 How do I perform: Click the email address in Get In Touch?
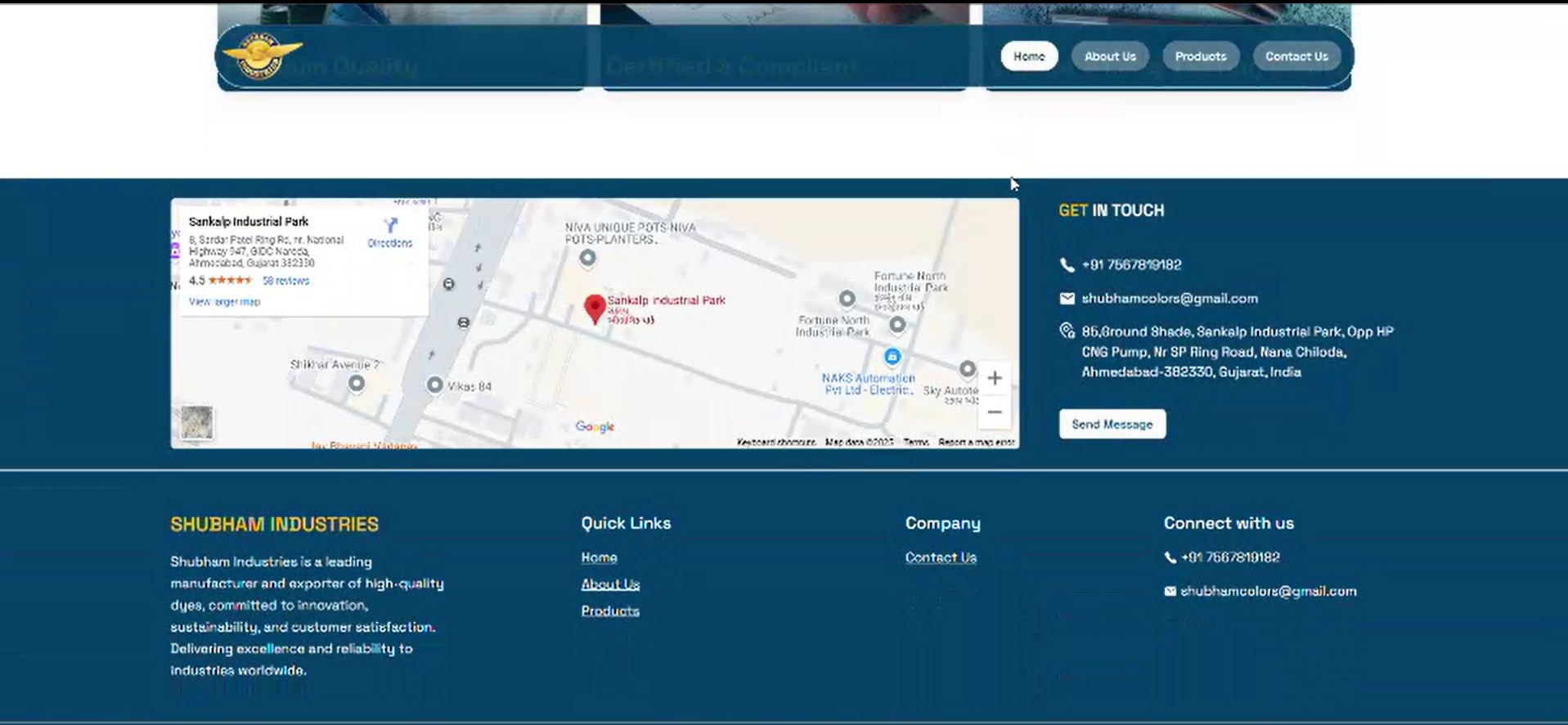pos(1169,299)
